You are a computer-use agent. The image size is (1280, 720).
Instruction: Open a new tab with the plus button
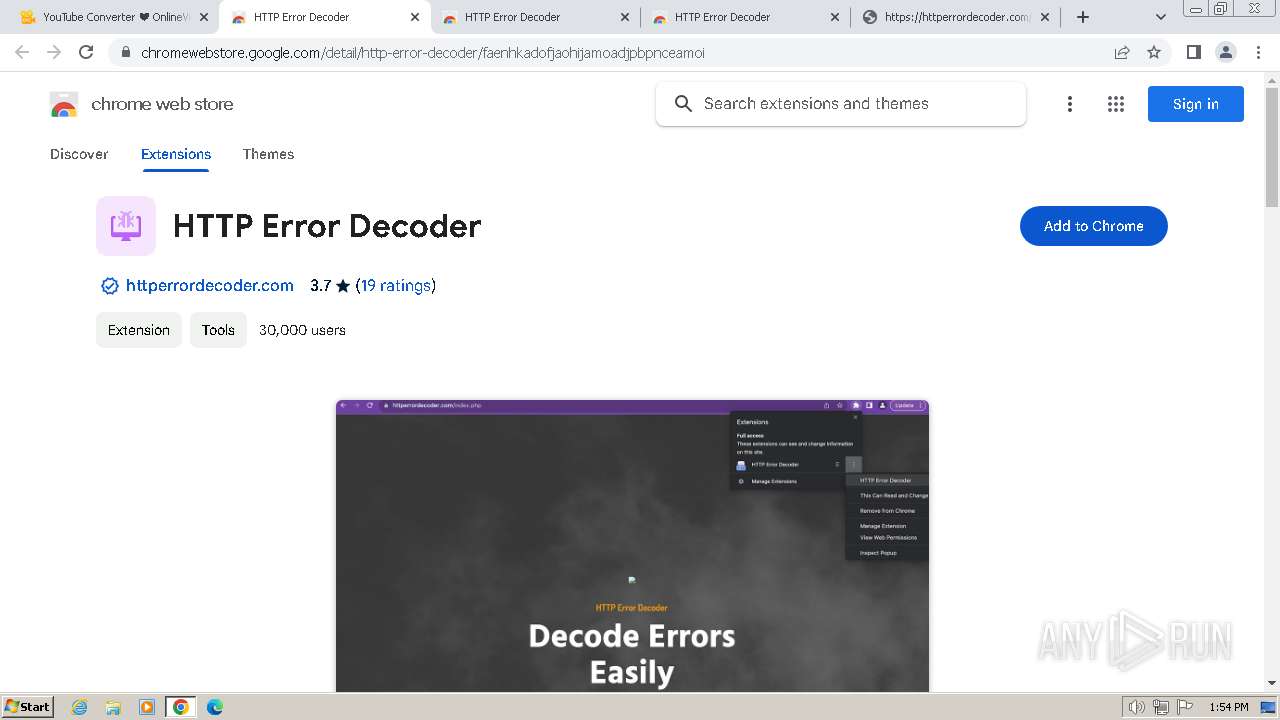pyautogui.click(x=1083, y=17)
